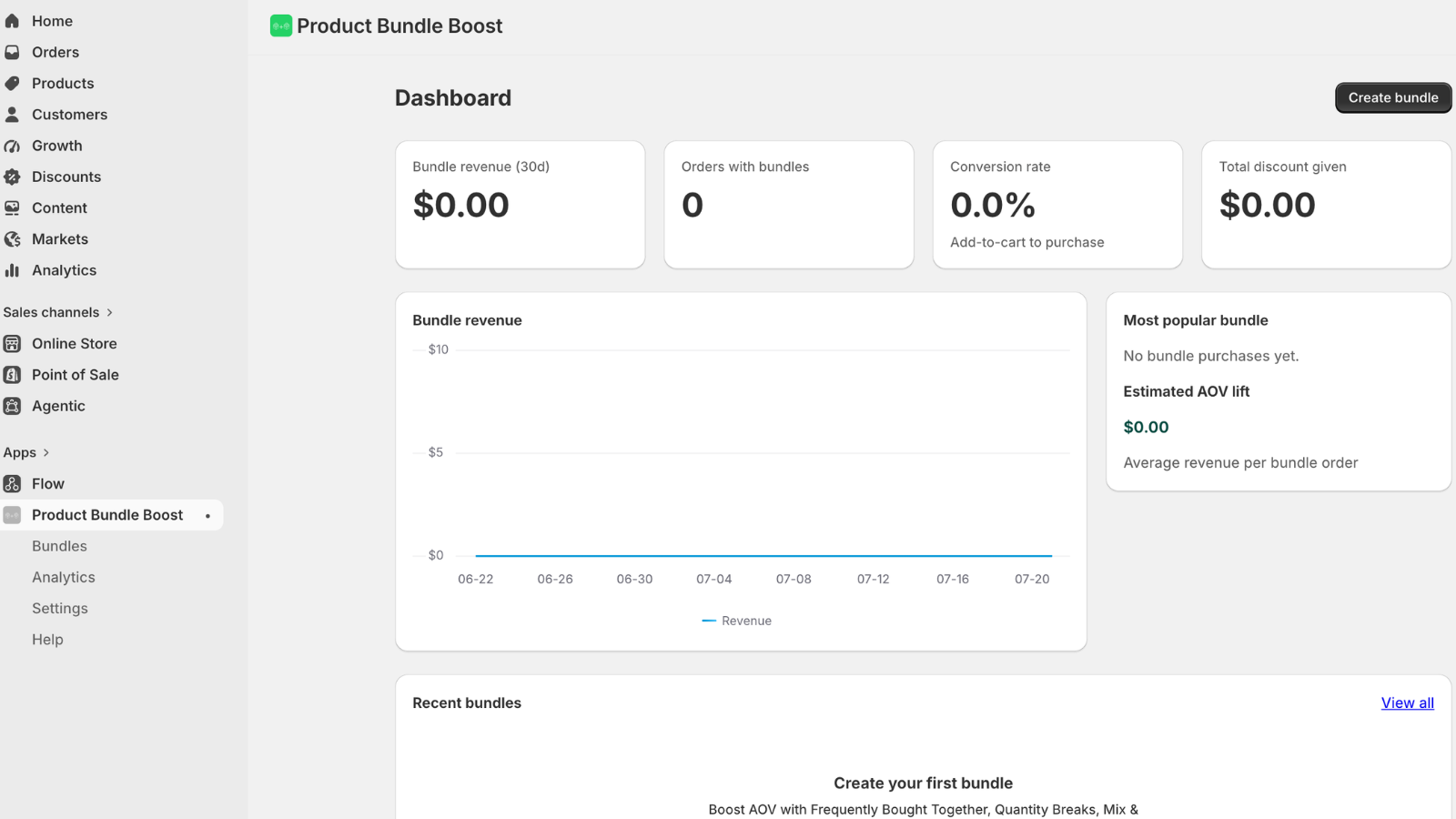The image size is (1456, 819).
Task: Click the Analytics bar chart icon
Action: (x=12, y=270)
